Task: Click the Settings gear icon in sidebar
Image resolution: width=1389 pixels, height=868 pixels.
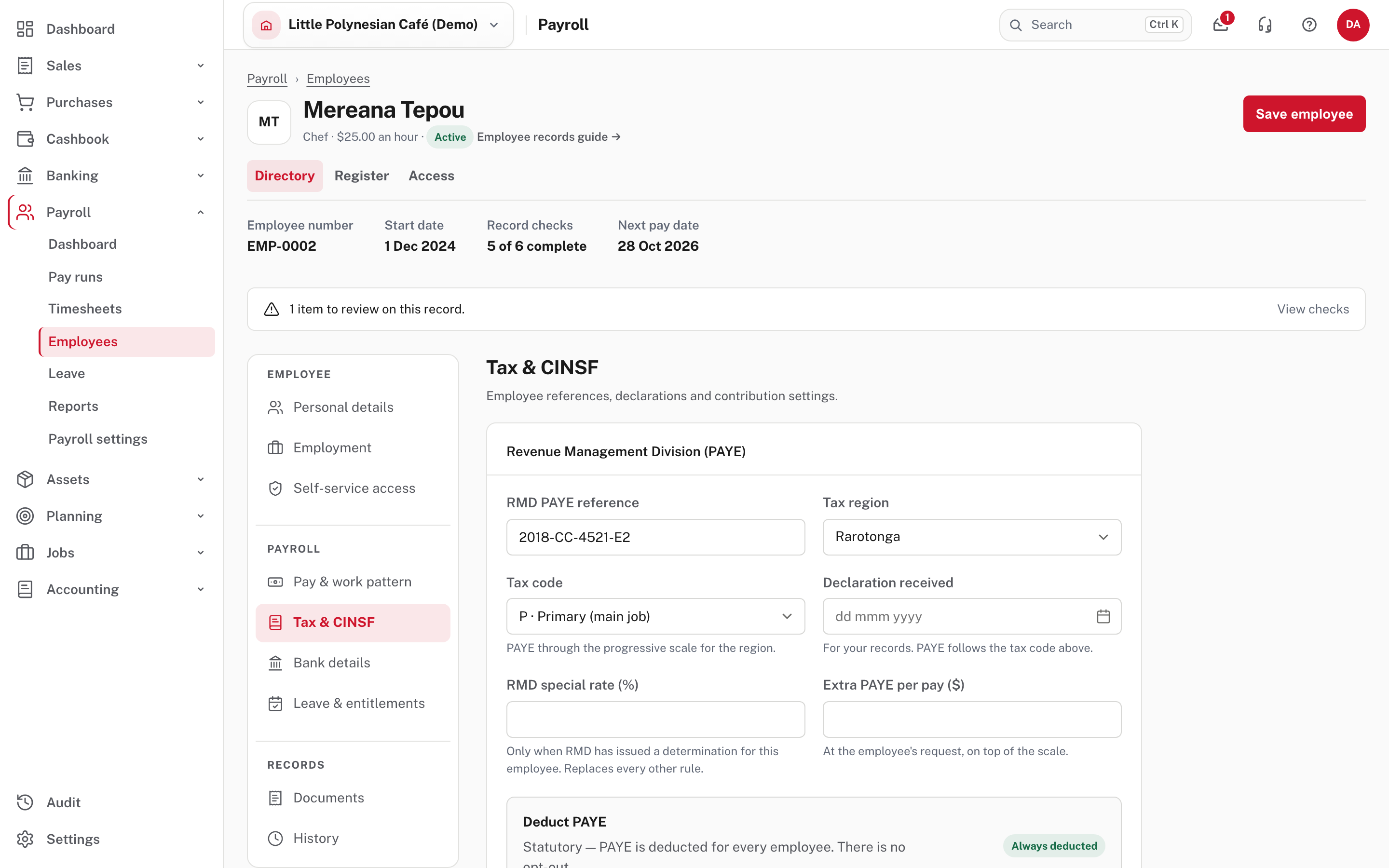Action: [x=25, y=839]
